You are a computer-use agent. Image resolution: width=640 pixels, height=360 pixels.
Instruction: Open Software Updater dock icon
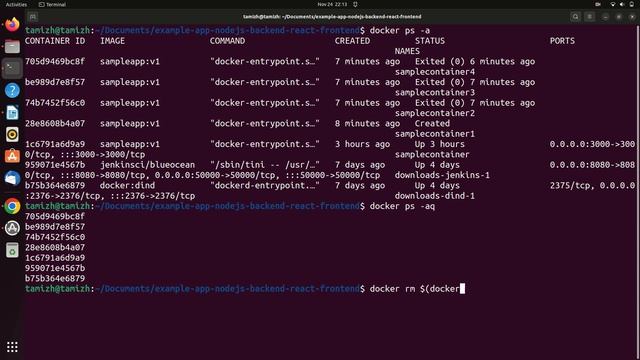(12, 228)
